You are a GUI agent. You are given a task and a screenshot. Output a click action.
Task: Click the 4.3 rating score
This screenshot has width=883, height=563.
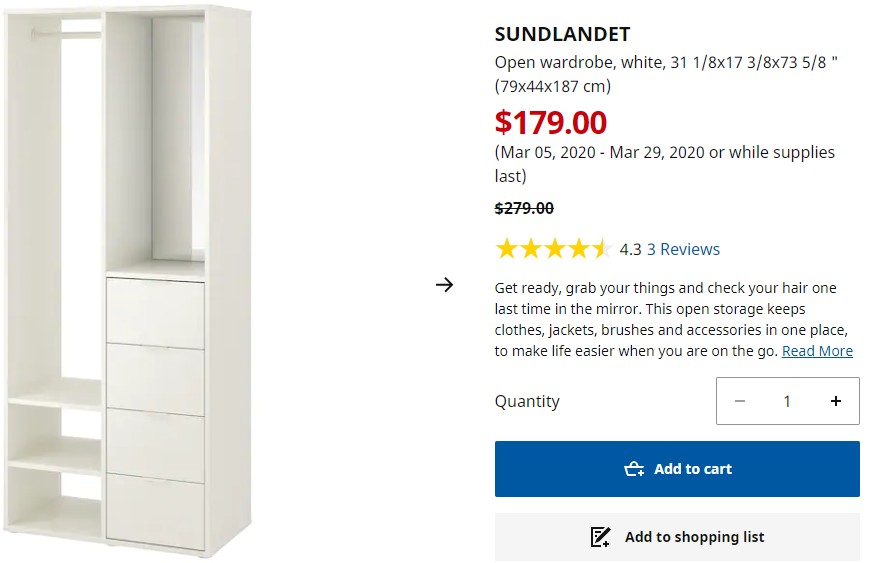point(630,249)
